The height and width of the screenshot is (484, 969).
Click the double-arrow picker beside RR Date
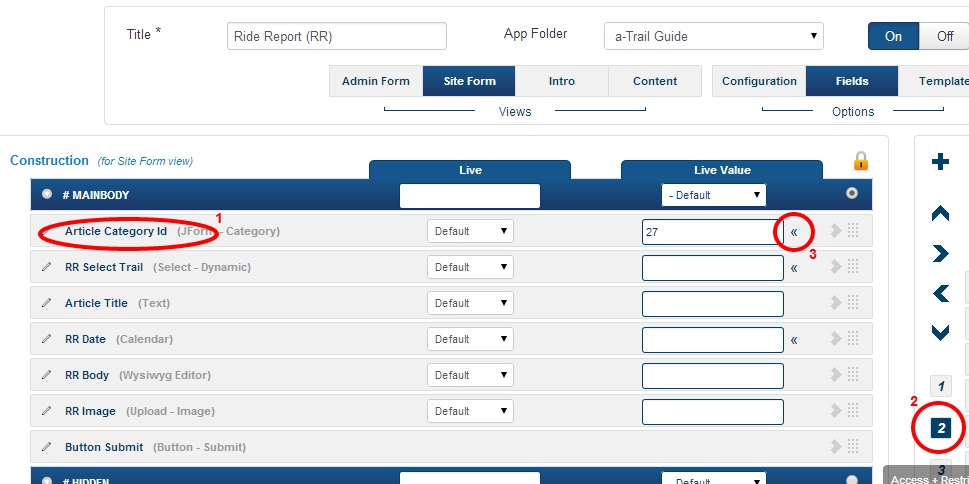tap(794, 340)
